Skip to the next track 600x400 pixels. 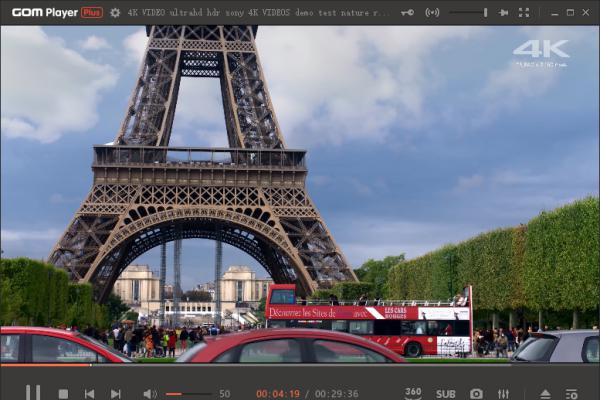(x=116, y=394)
